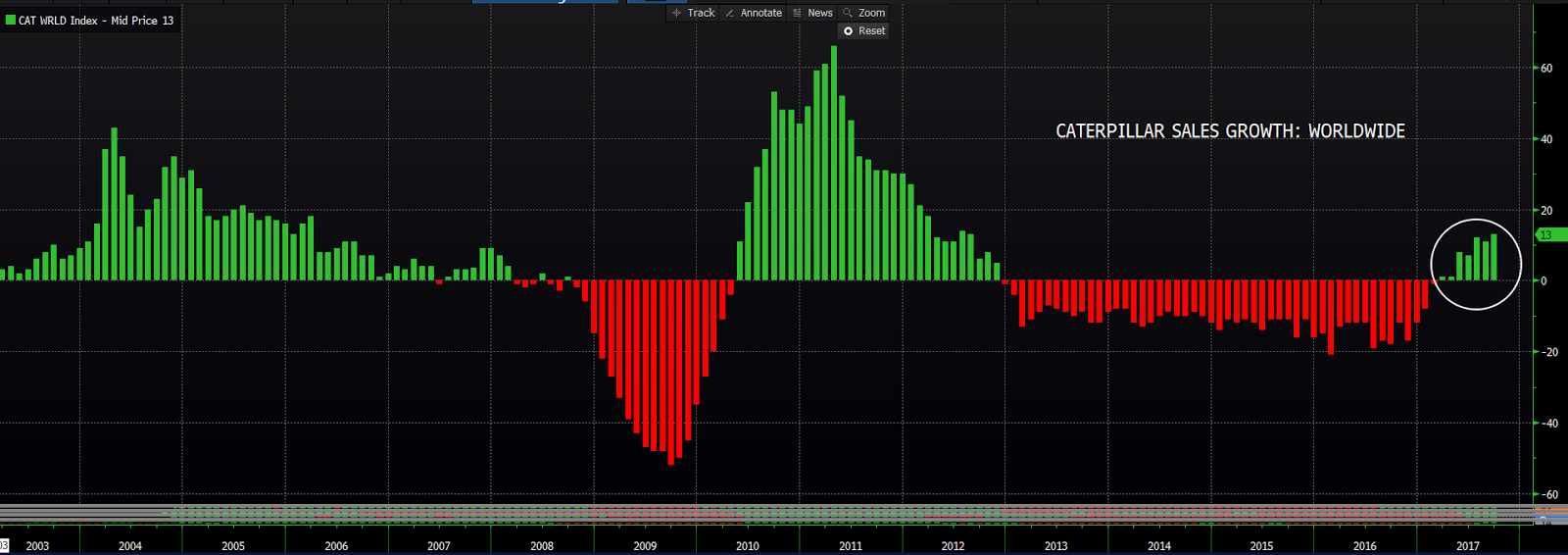1568x555 pixels.
Task: Click the -20 y-axis label
Action: click(x=1548, y=352)
